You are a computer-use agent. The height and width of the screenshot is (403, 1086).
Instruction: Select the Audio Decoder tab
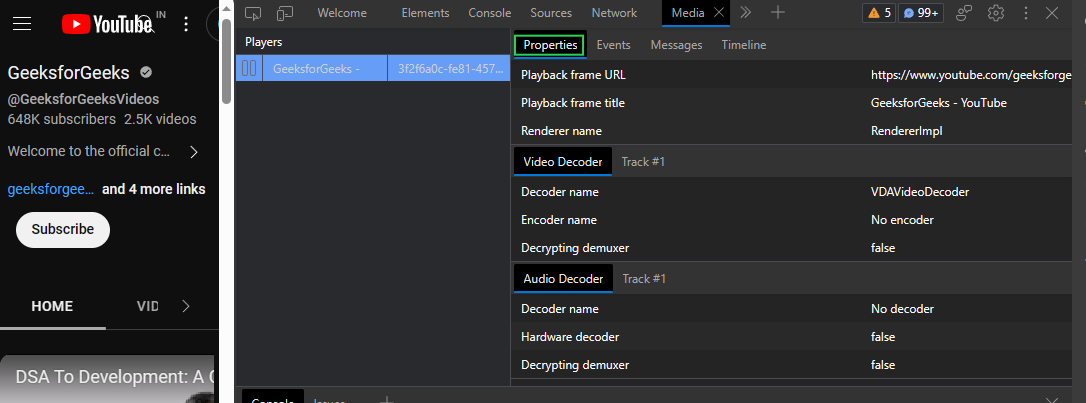tap(564, 279)
